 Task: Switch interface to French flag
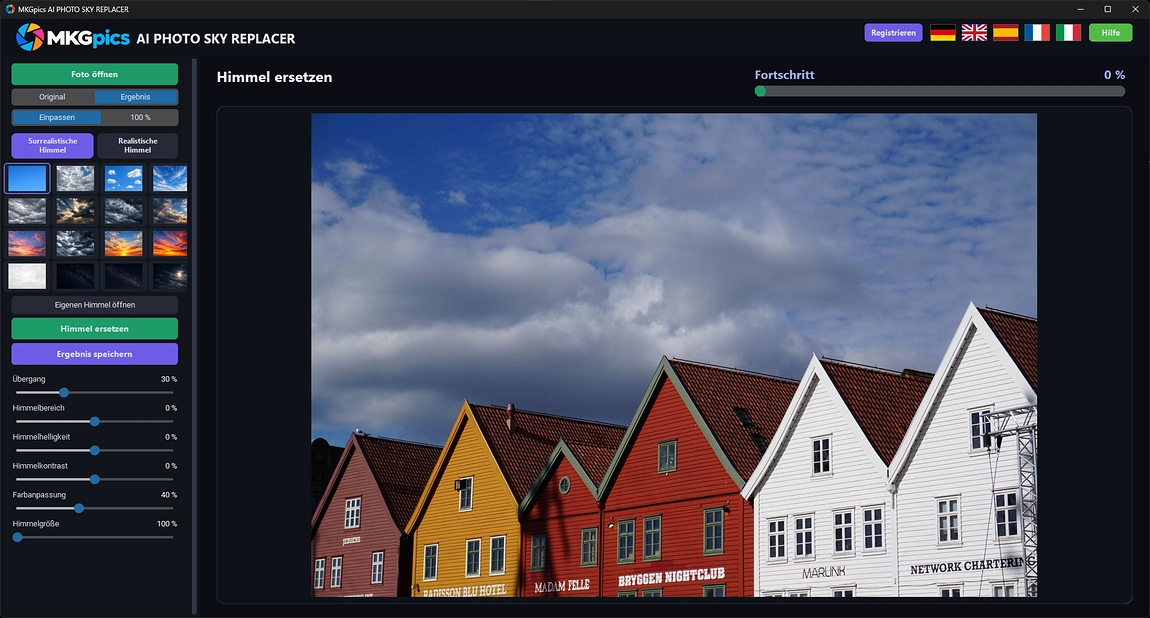[1037, 32]
